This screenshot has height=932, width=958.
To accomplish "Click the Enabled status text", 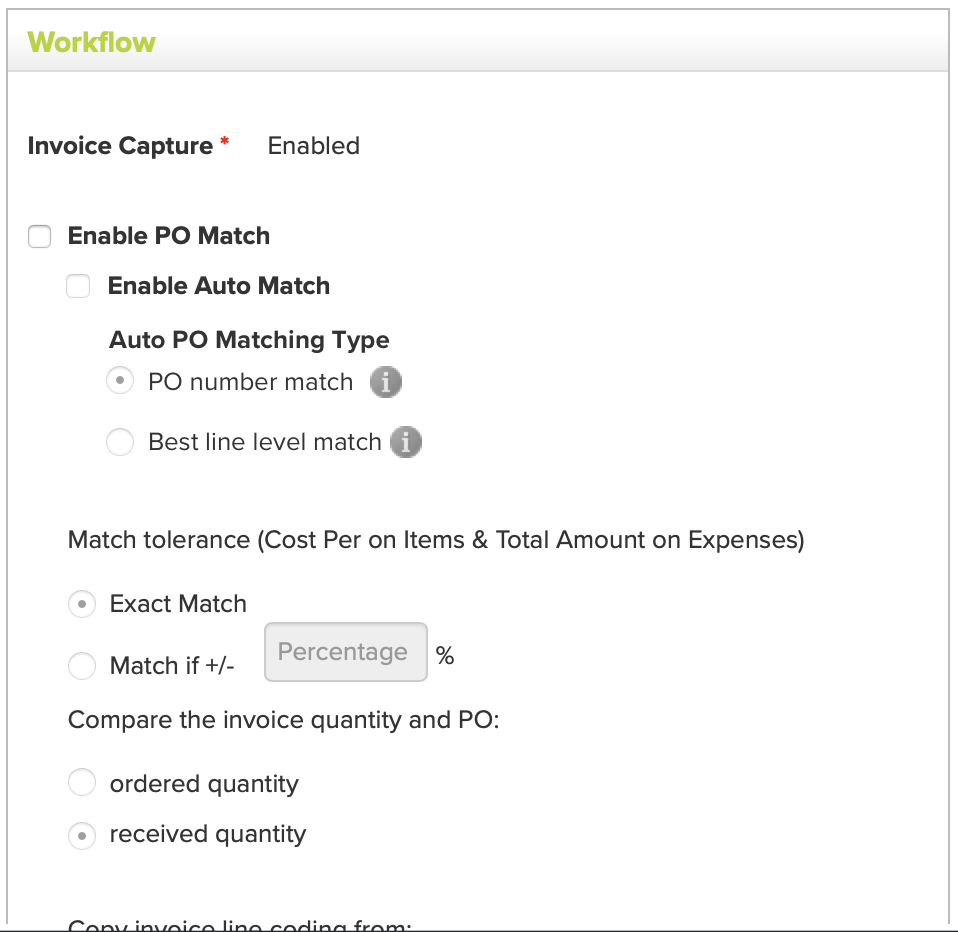I will [x=313, y=146].
